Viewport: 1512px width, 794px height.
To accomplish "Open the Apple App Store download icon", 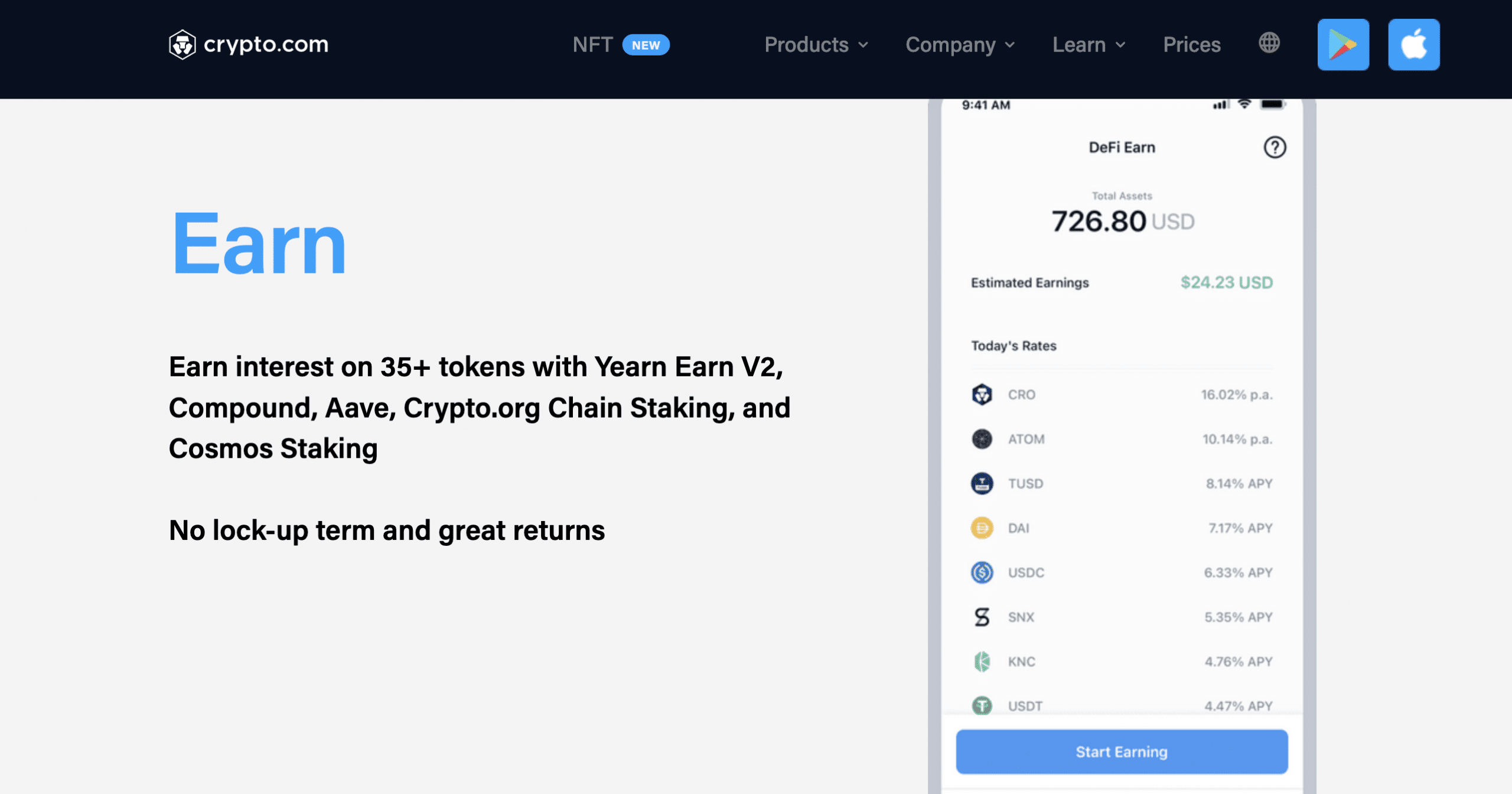I will tap(1413, 45).
